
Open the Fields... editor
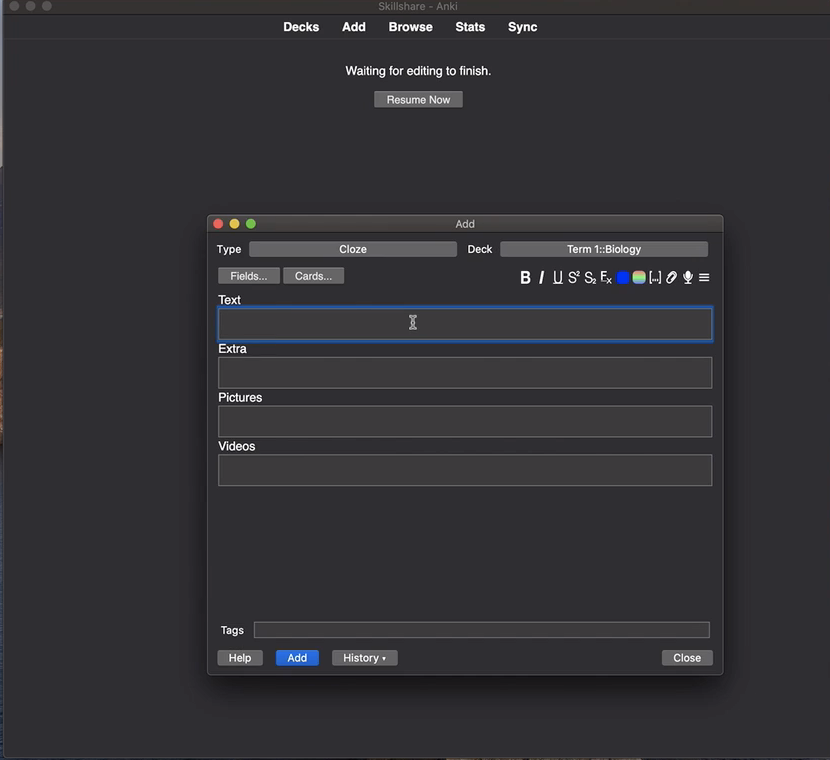pyautogui.click(x=249, y=276)
